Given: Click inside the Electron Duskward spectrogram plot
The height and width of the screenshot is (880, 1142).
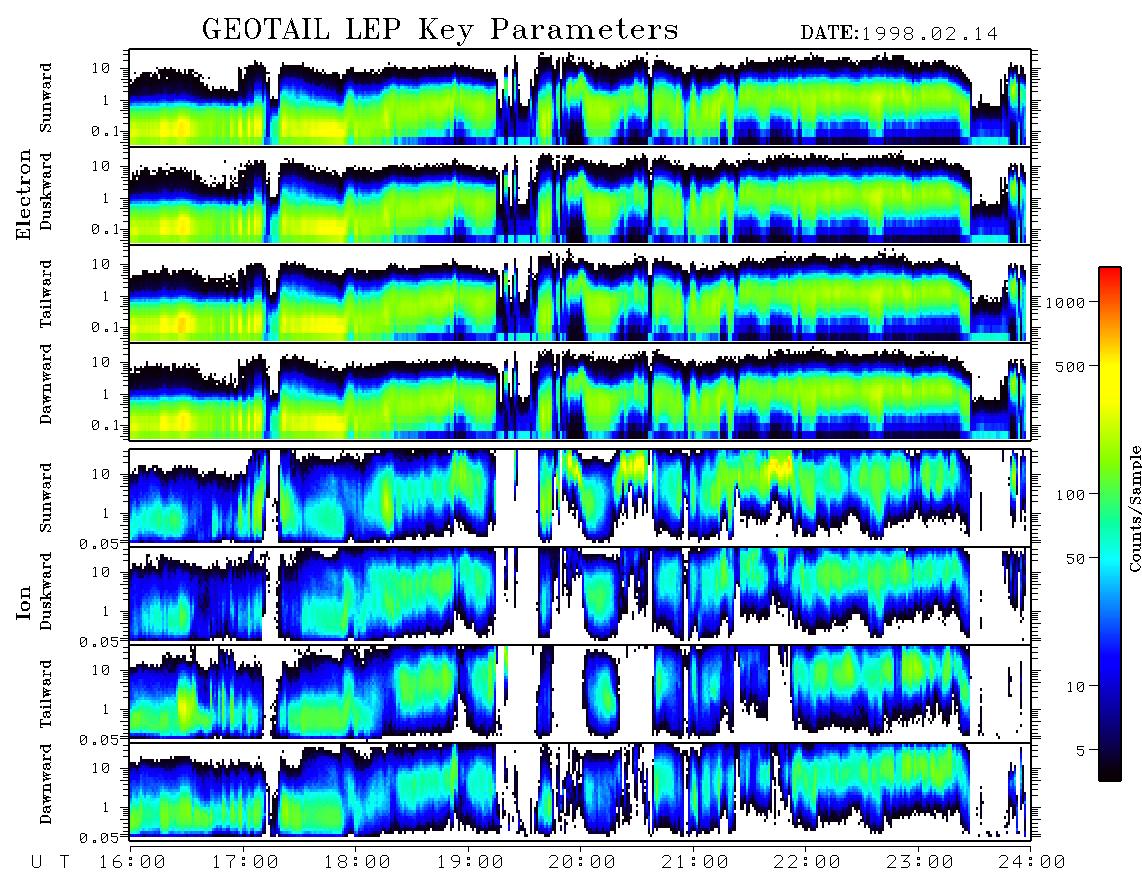Looking at the screenshot, I should (580, 195).
